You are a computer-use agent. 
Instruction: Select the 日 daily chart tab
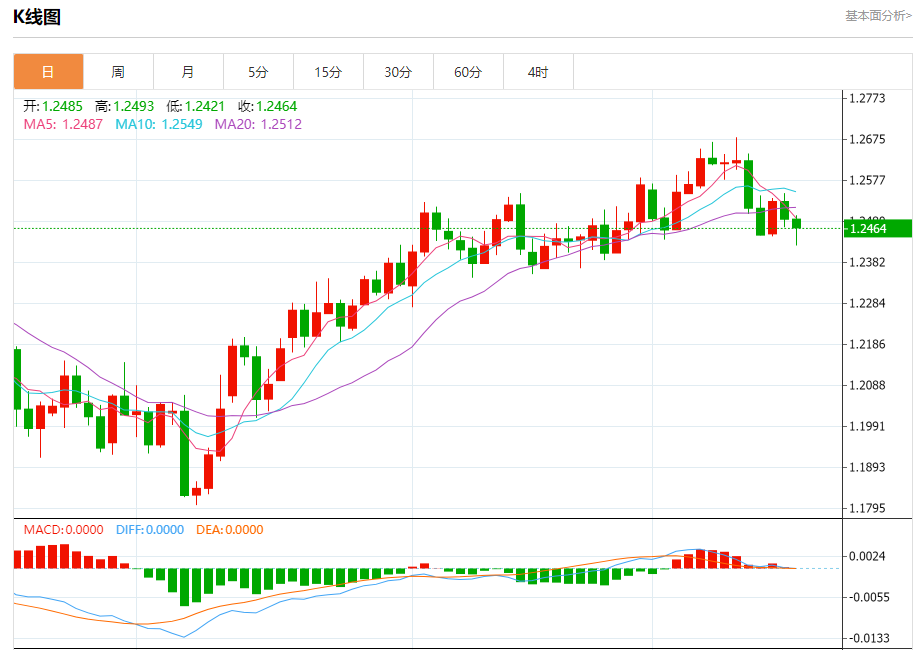tap(49, 72)
